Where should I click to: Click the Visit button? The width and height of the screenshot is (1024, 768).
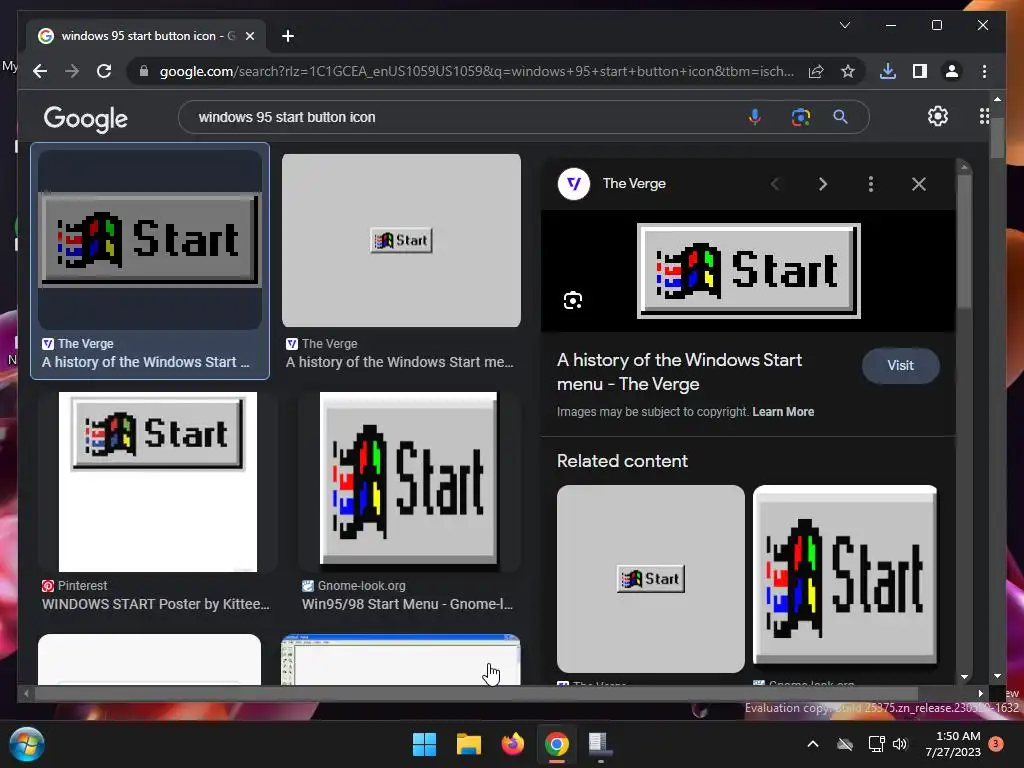click(901, 366)
